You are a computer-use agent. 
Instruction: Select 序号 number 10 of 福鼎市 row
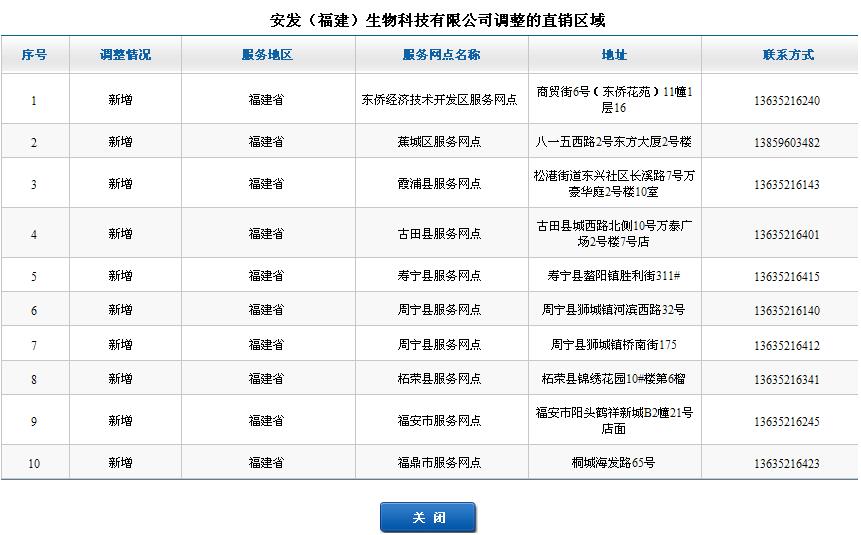[34, 464]
